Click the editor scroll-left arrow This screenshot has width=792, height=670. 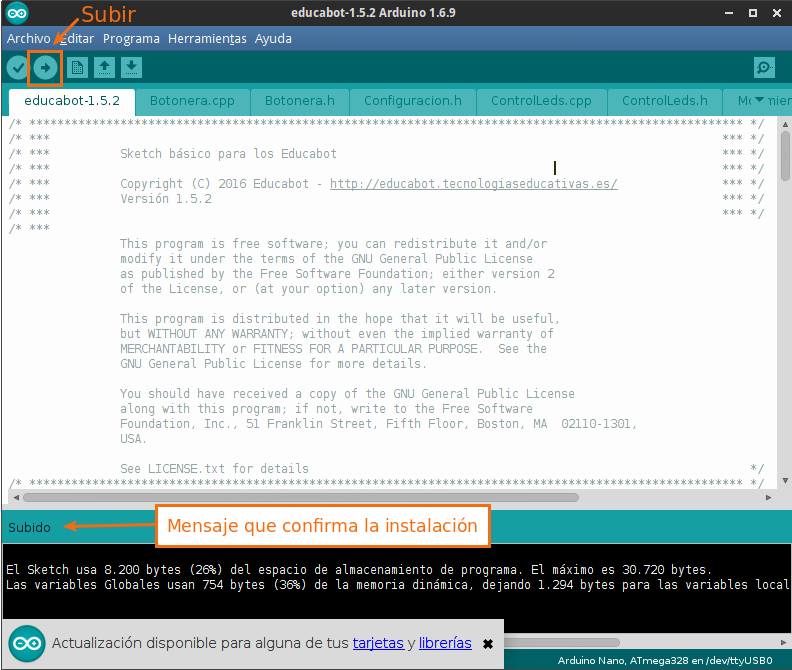tap(16, 498)
